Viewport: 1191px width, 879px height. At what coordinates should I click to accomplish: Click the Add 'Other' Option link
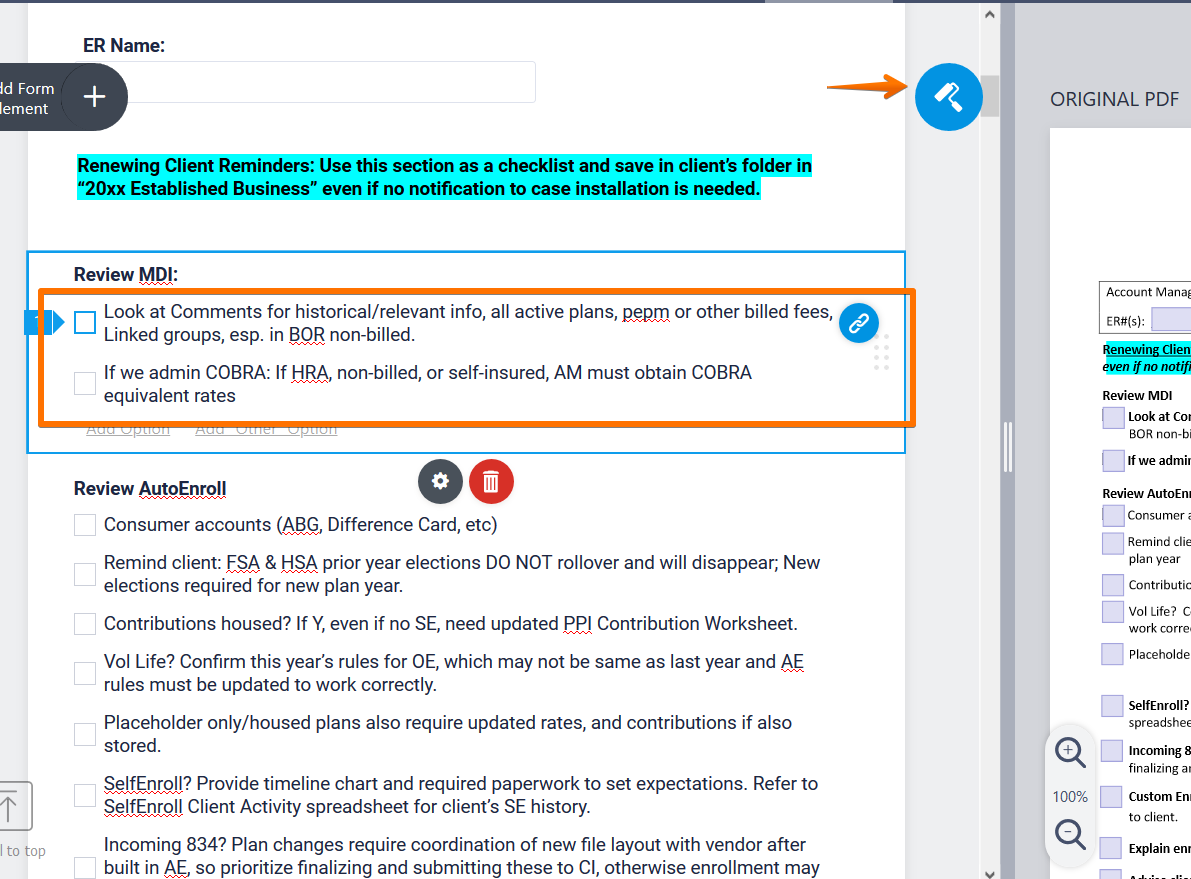click(x=266, y=429)
